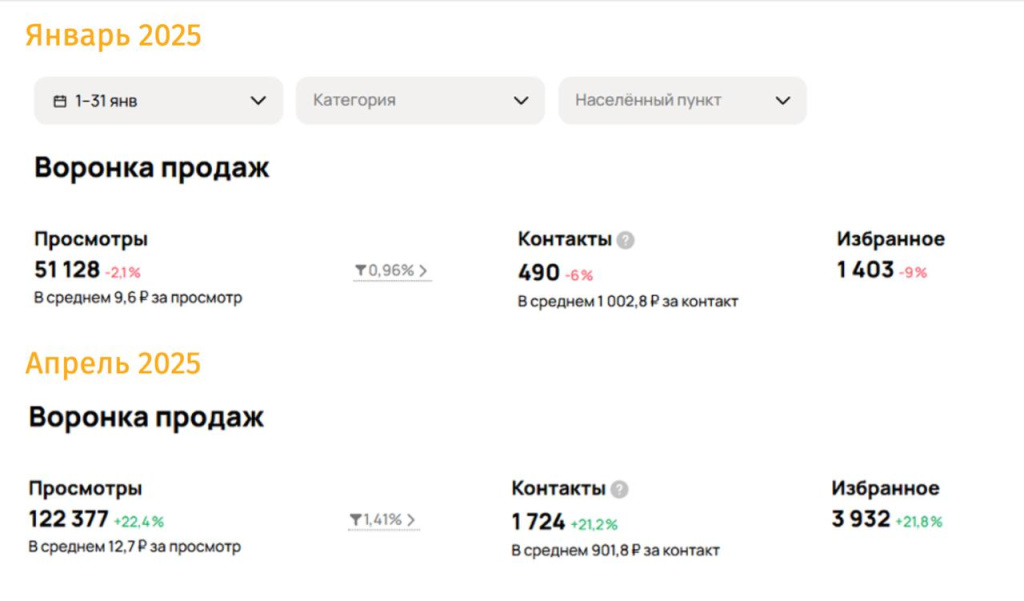Click the Январь 2025 heading
The width and height of the screenshot is (1024, 601).
(113, 35)
